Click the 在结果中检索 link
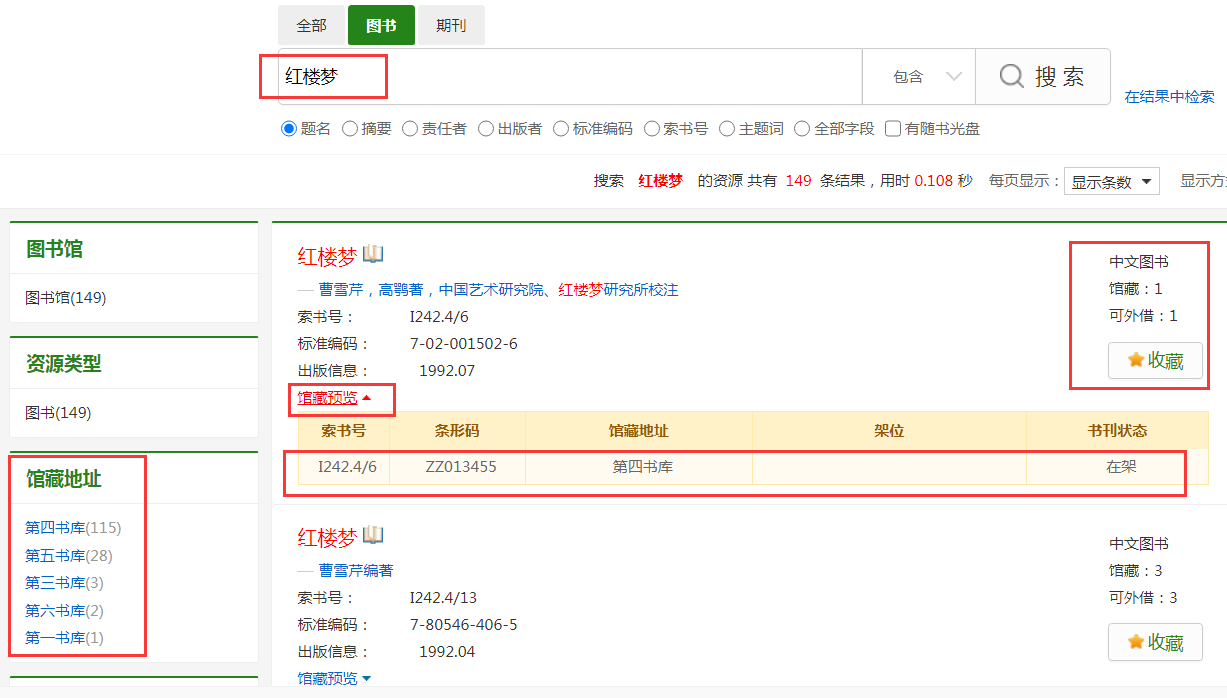Image resolution: width=1227 pixels, height=698 pixels. coord(1169,97)
